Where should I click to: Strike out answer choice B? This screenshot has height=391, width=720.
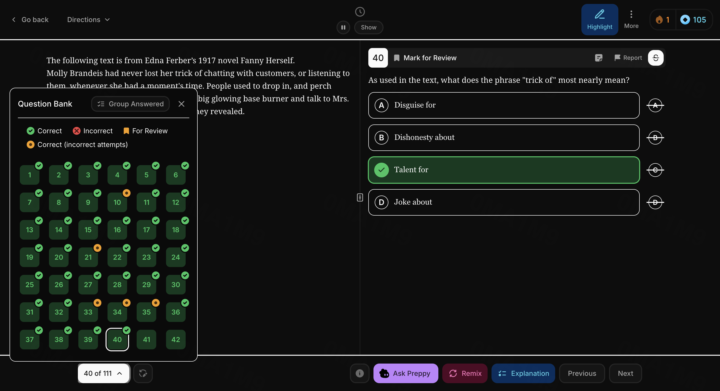[x=655, y=138]
